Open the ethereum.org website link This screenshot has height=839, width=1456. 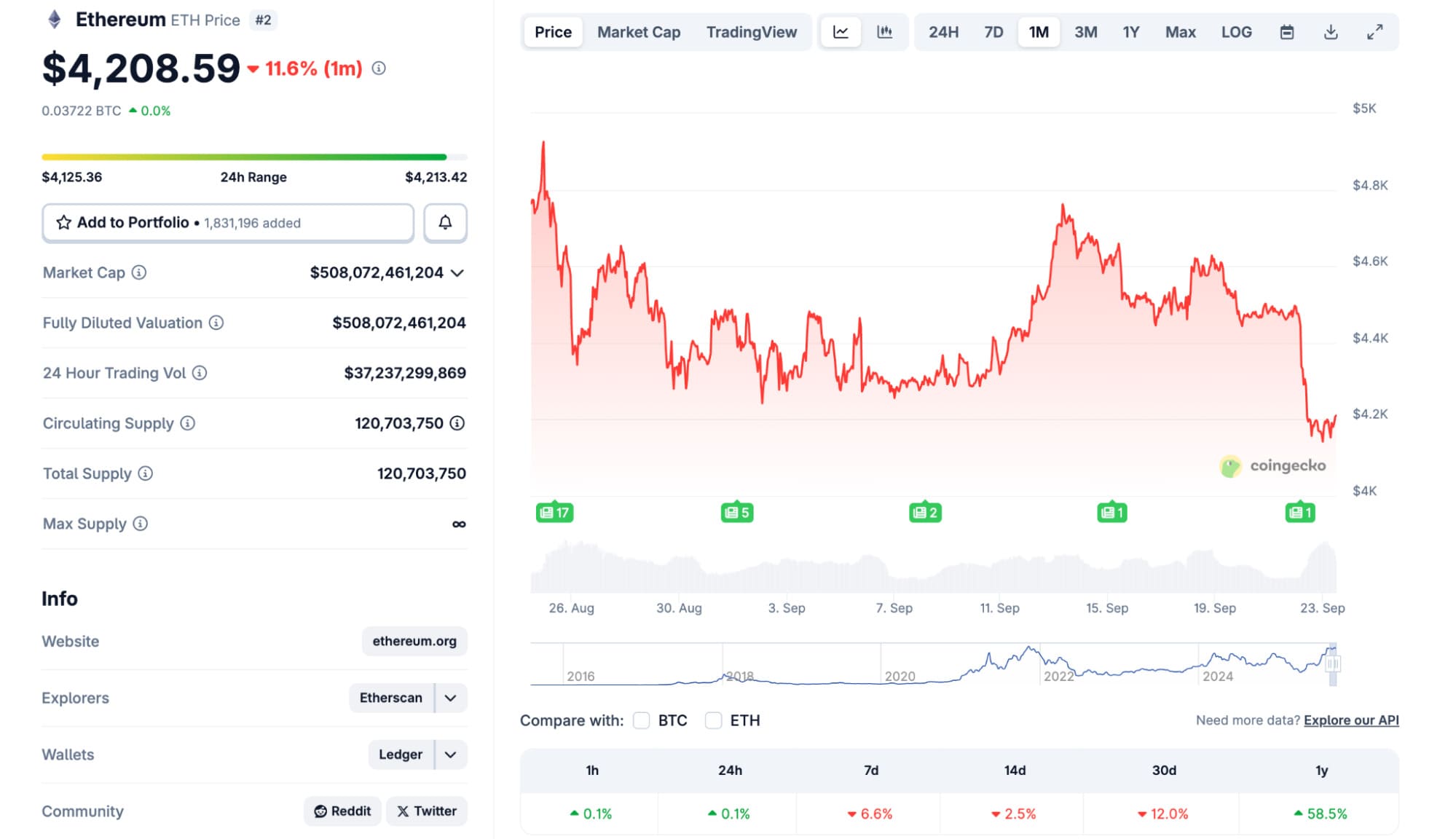(414, 641)
